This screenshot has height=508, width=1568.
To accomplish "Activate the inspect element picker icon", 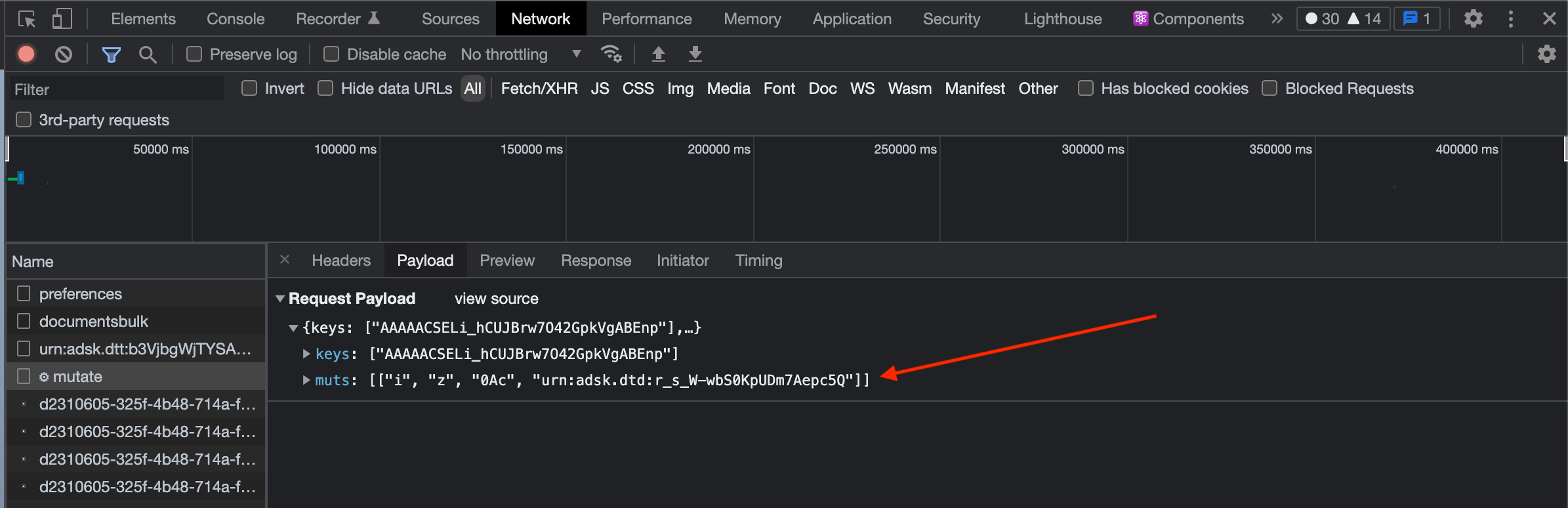I will coord(27,19).
